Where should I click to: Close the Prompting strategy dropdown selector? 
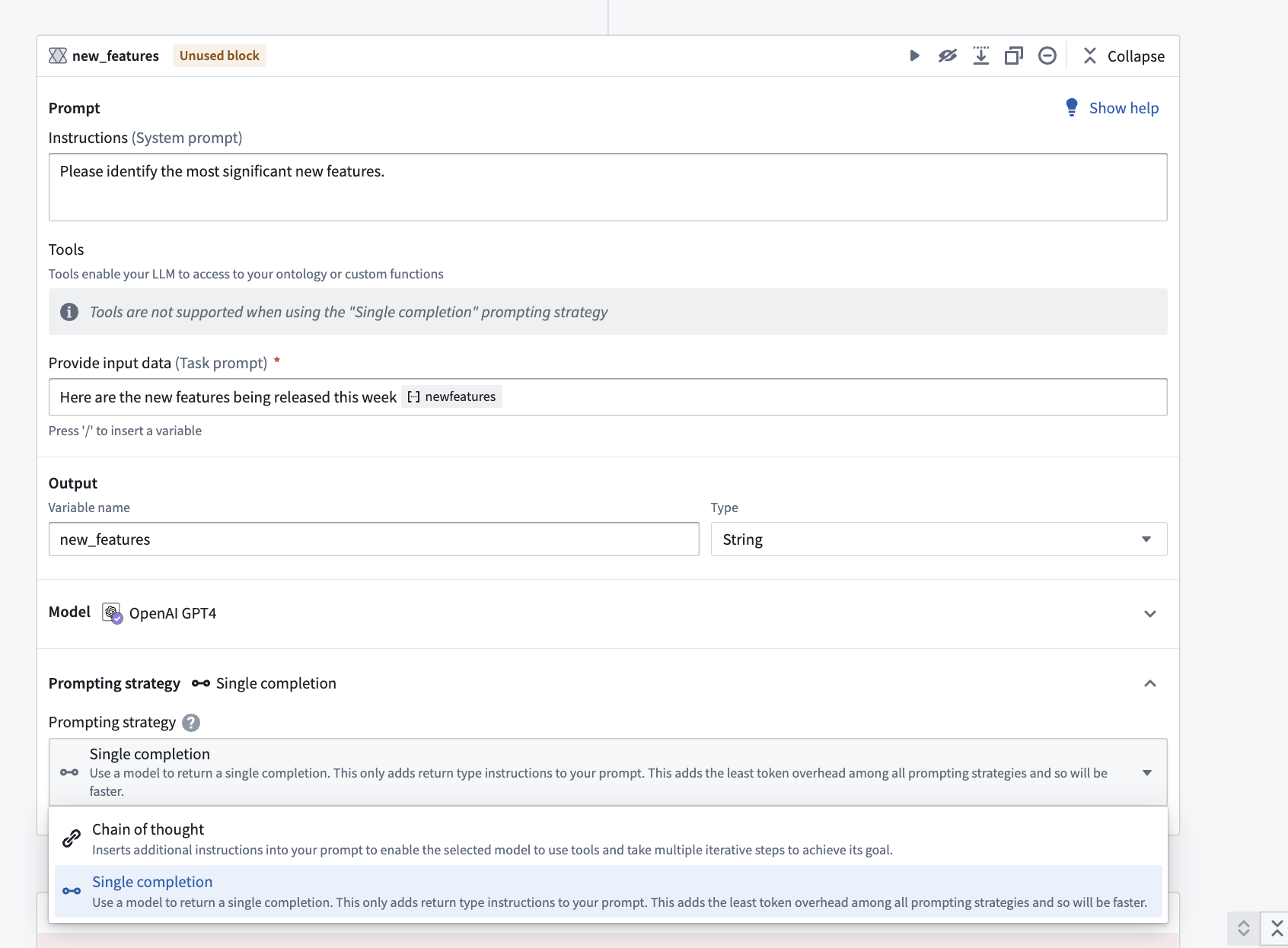point(607,772)
